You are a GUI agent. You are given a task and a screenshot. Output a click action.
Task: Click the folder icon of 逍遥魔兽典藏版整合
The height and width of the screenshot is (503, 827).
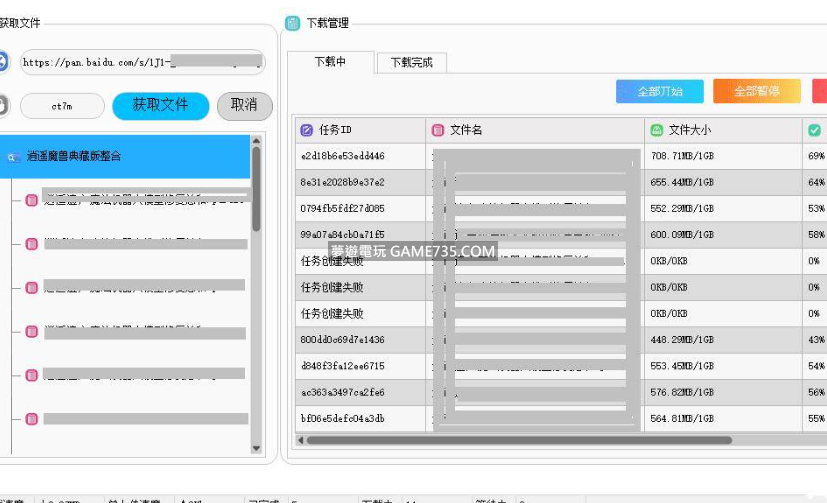coord(13,157)
